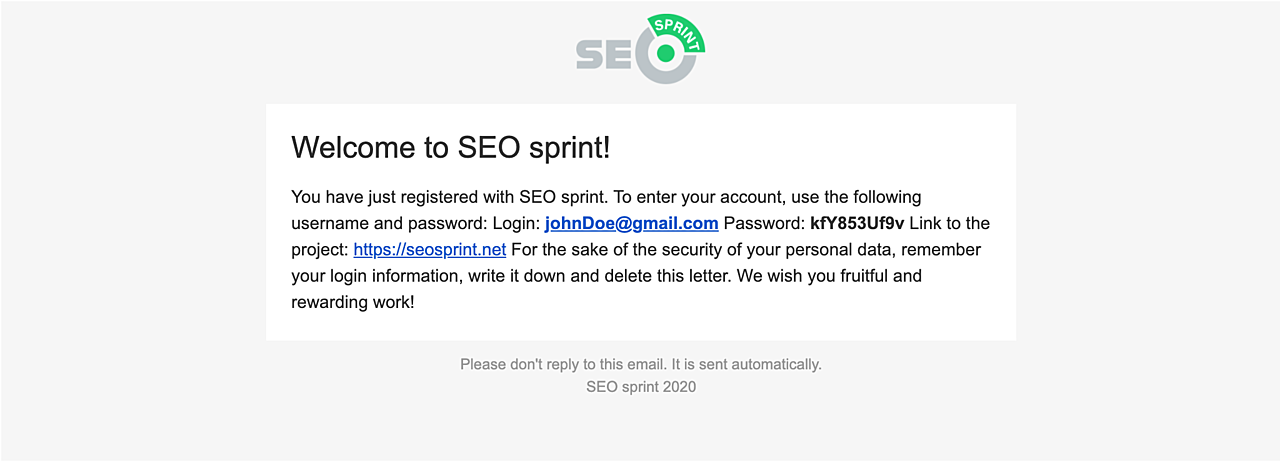Click the "Link to the" text after the password
The height and width of the screenshot is (462, 1280).
click(x=949, y=223)
